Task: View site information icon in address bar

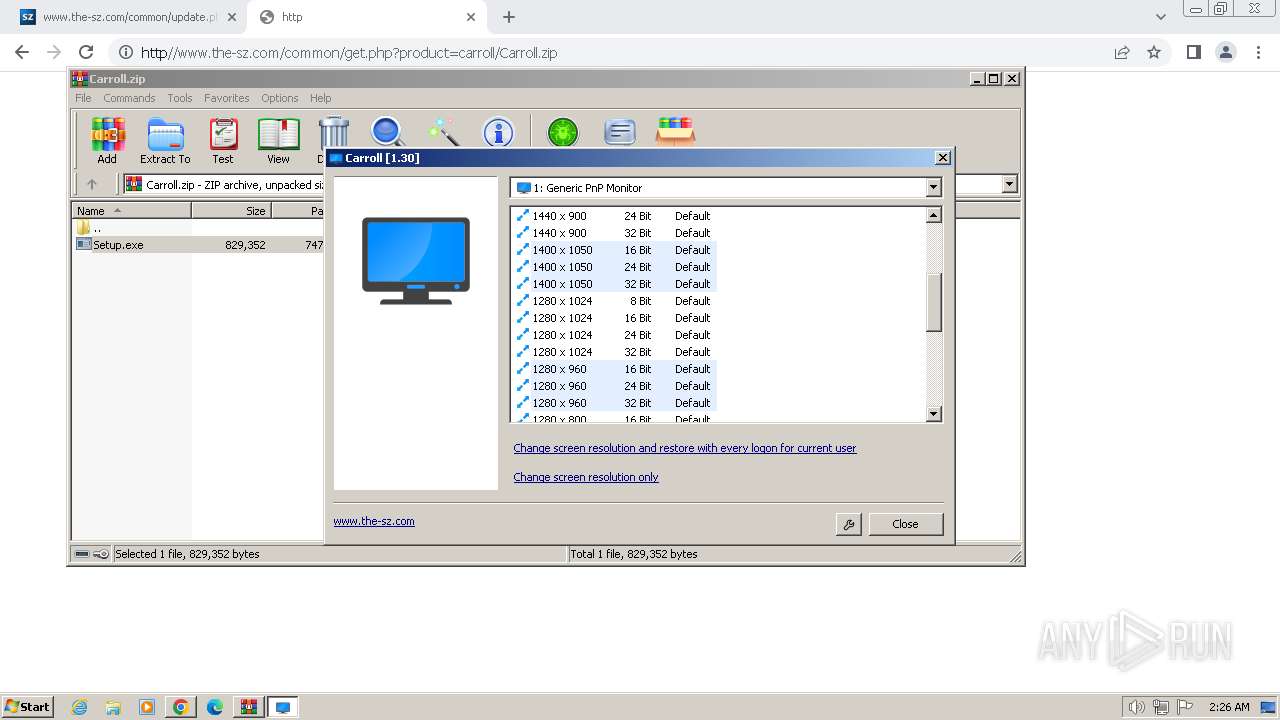Action: point(125,53)
